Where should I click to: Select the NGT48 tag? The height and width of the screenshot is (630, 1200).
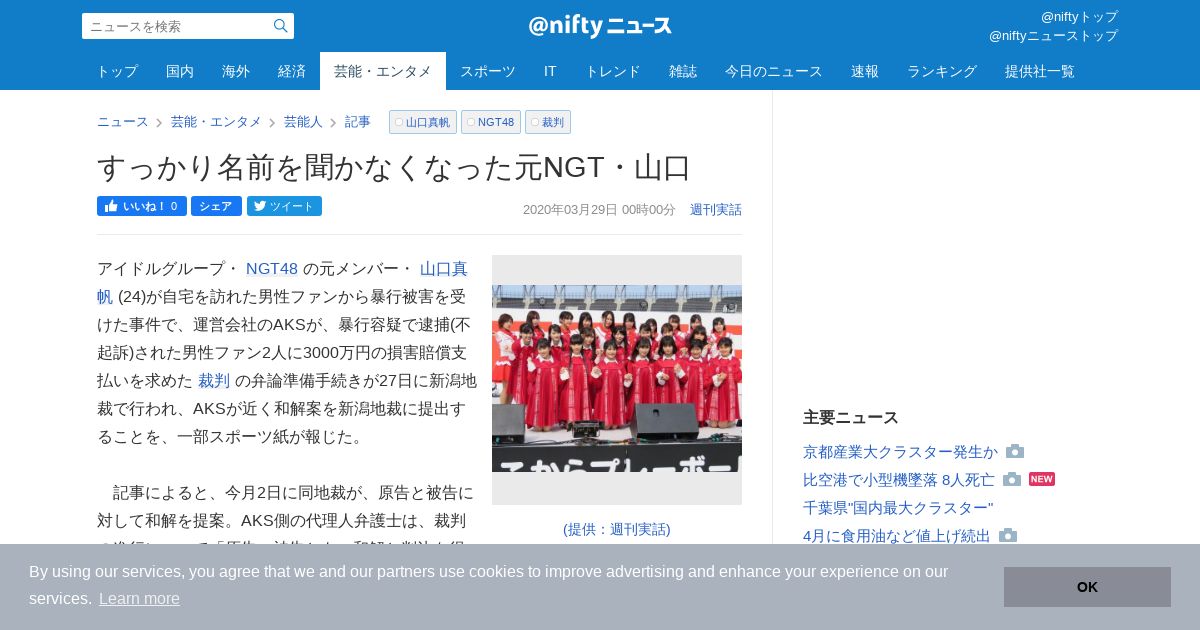491,122
